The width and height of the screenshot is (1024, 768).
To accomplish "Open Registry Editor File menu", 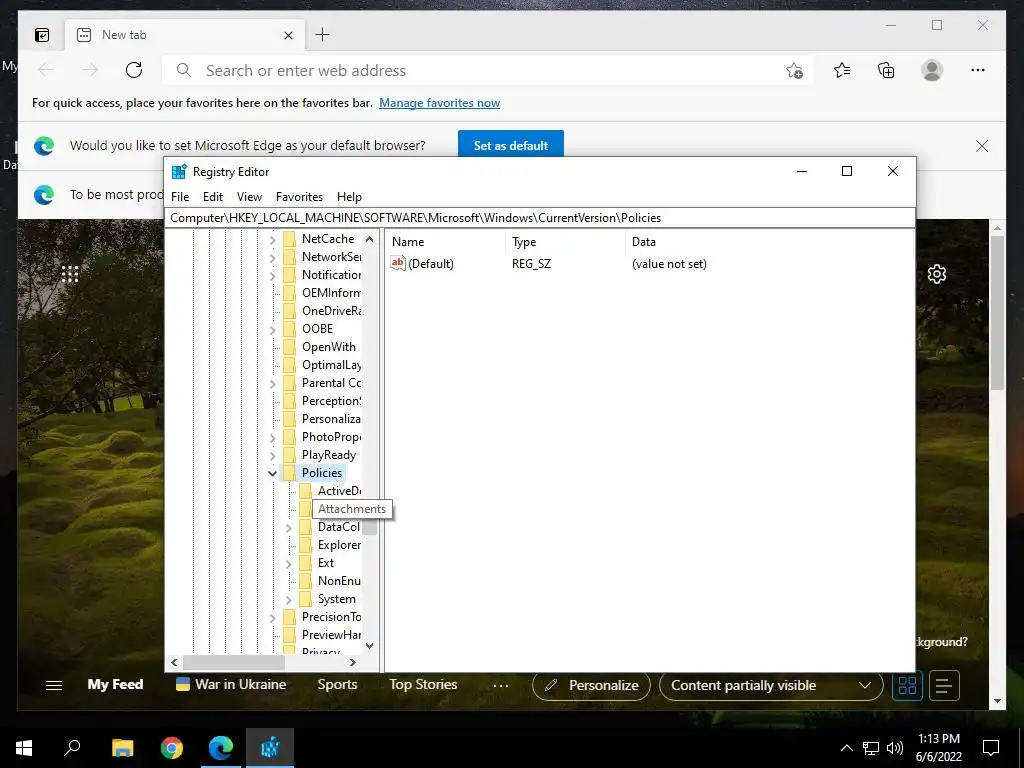I will click(180, 197).
